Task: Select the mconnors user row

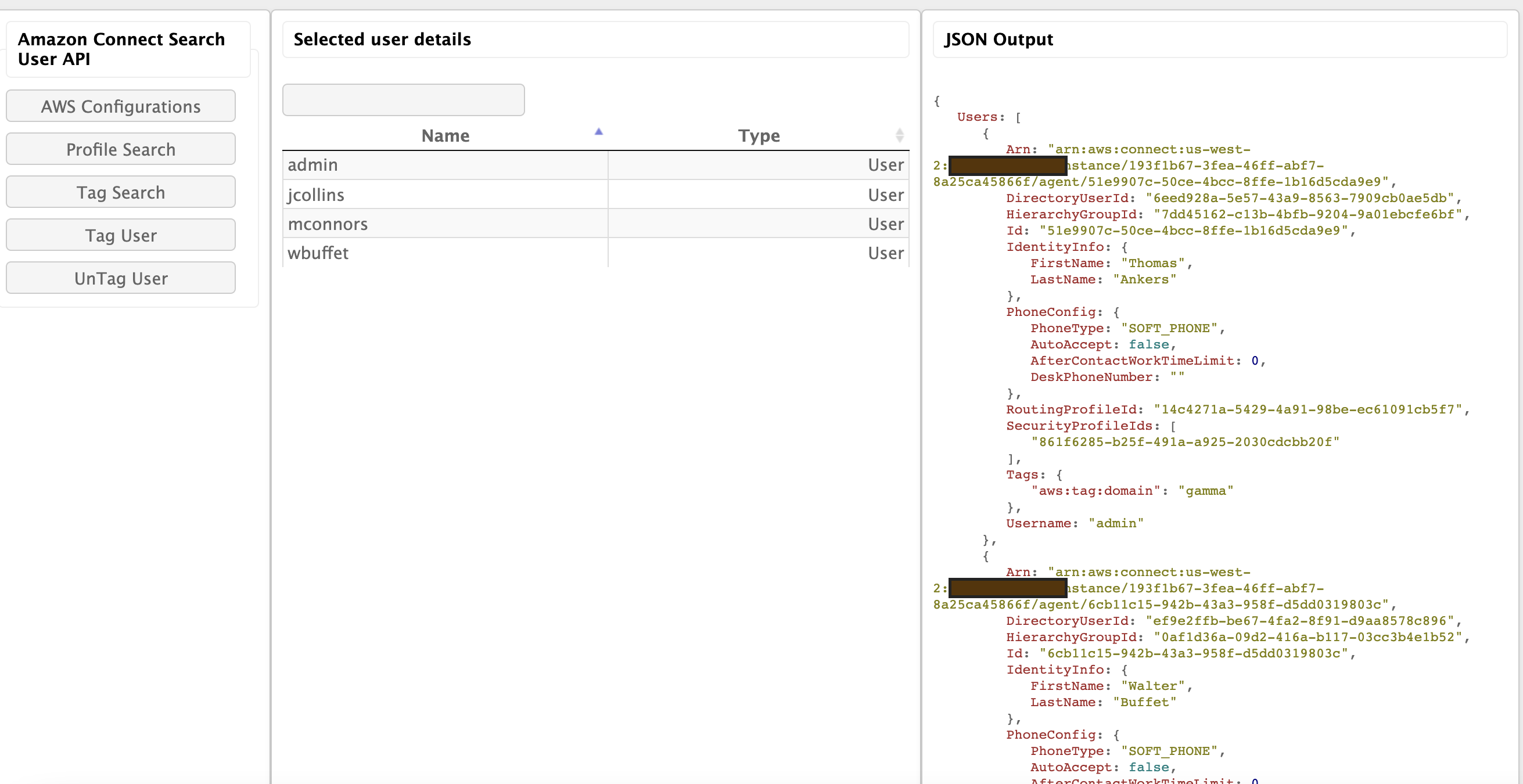Action: click(x=328, y=224)
